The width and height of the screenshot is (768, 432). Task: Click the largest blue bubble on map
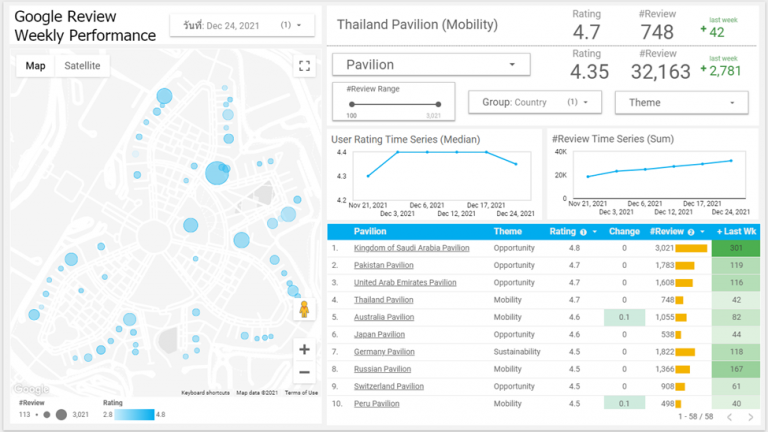[x=216, y=173]
